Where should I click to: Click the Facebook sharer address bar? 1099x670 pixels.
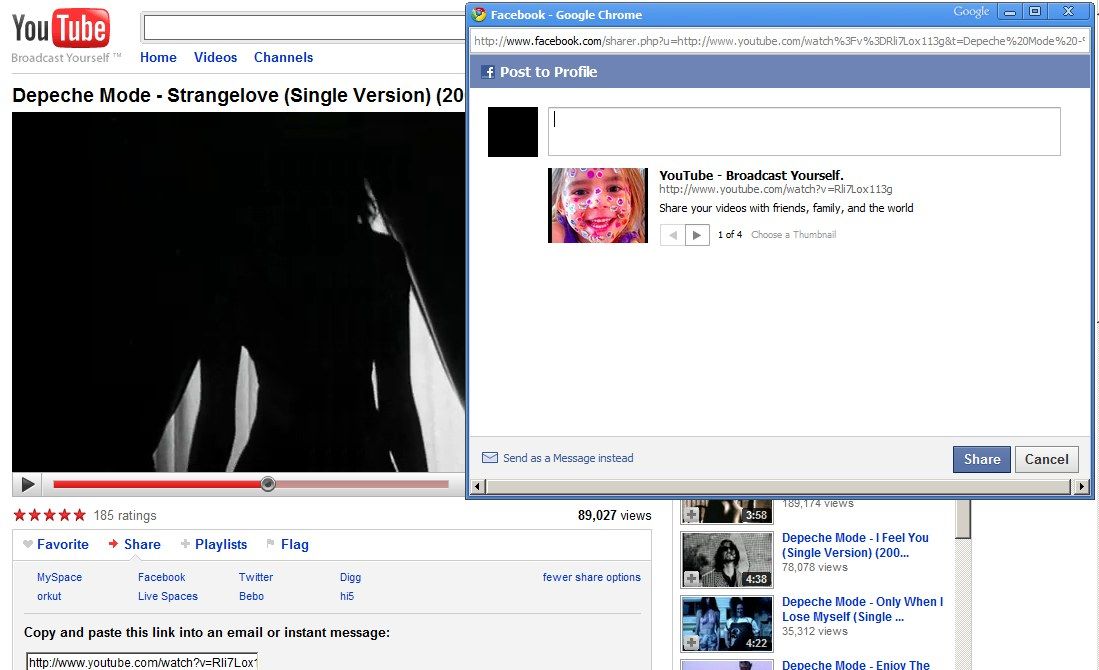[779, 41]
